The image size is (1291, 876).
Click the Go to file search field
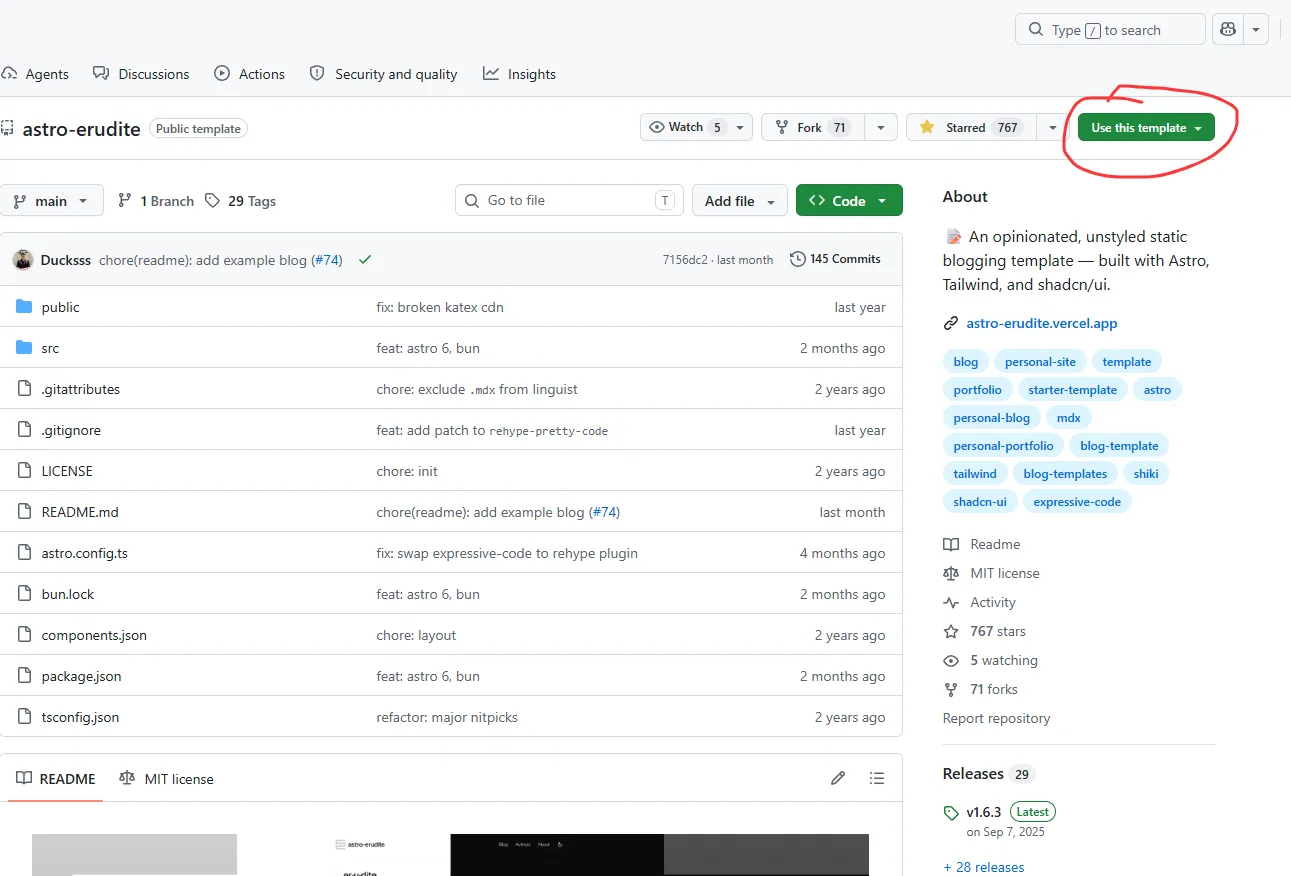tap(569, 200)
